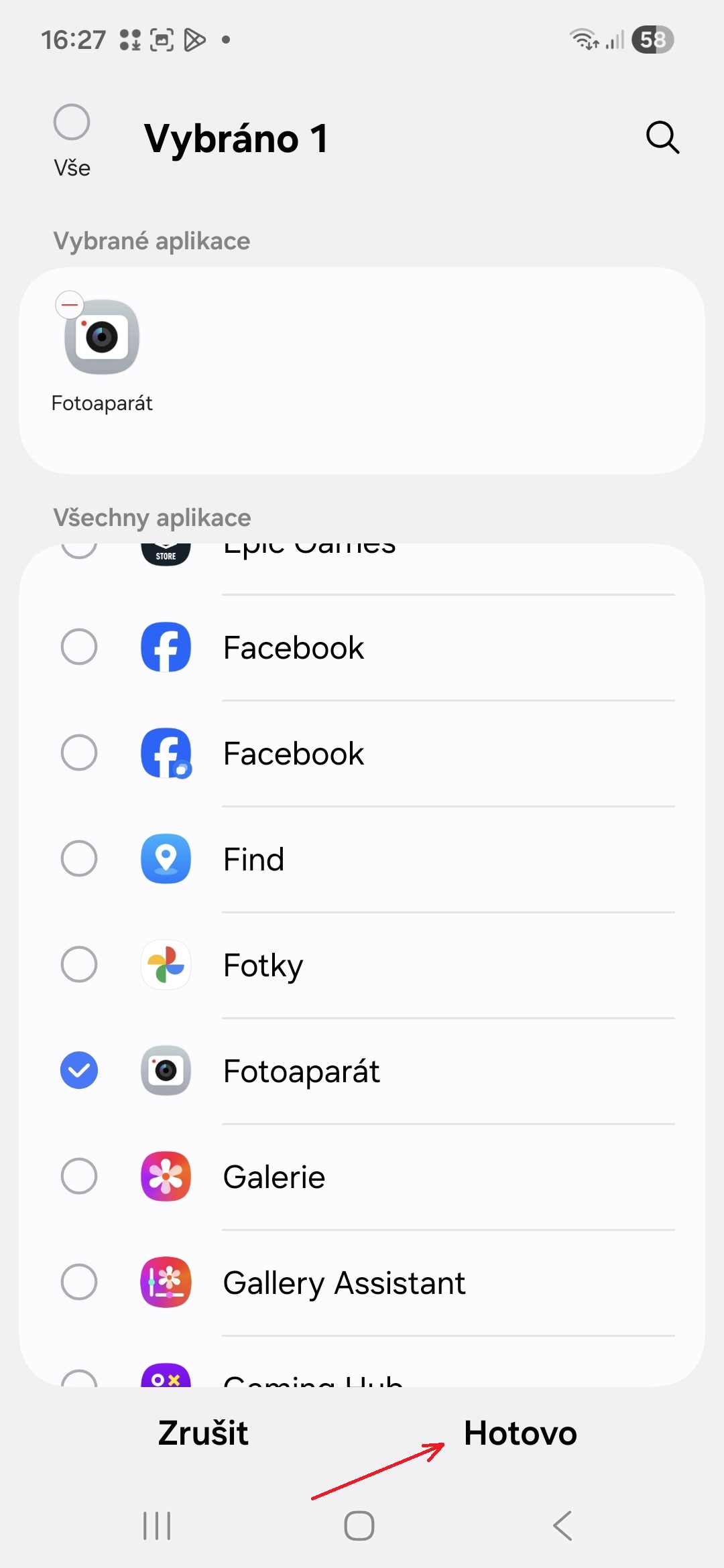724x1568 pixels.
Task: Tap the Find list item label
Action: coord(253,860)
